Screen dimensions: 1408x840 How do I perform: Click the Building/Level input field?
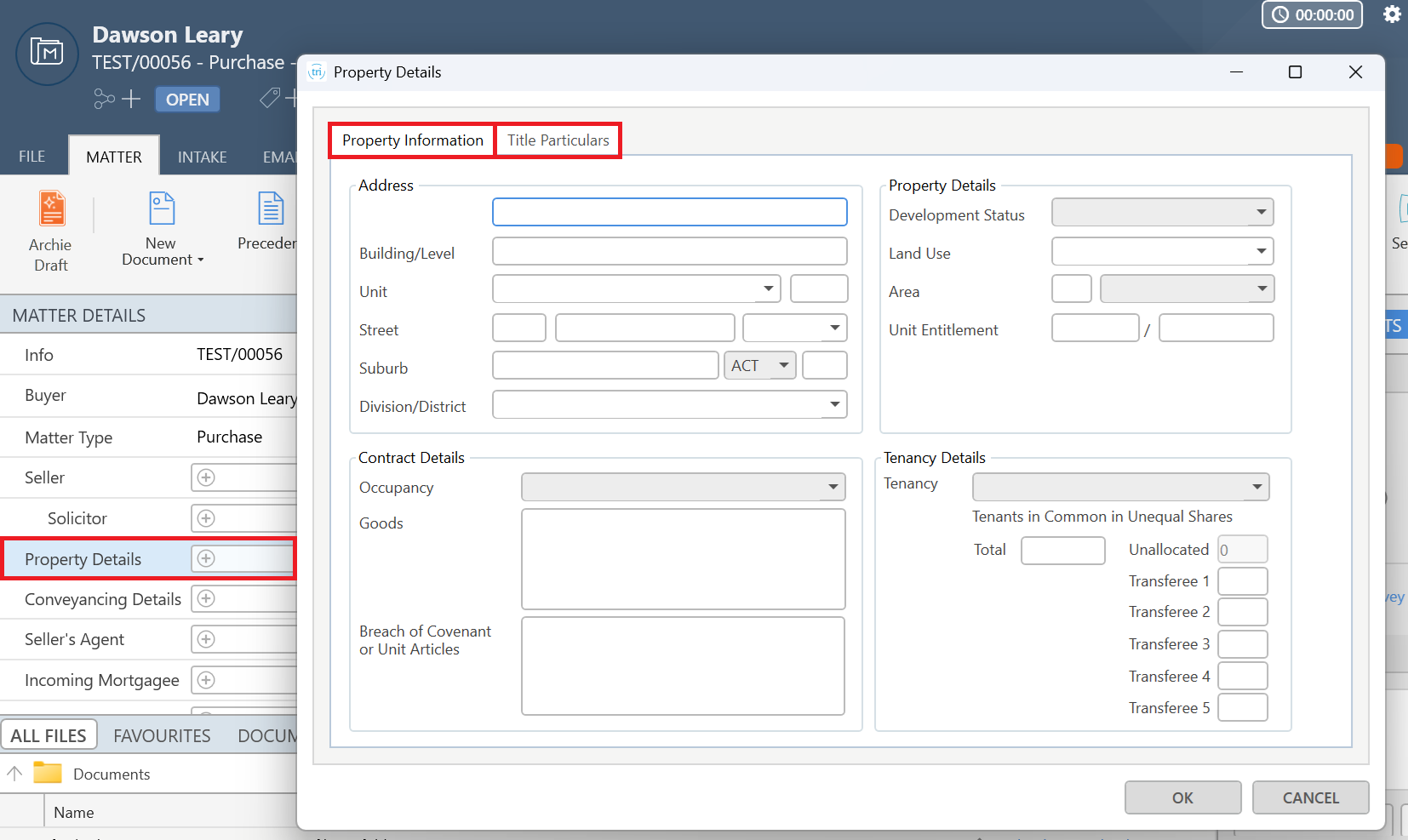coord(670,251)
